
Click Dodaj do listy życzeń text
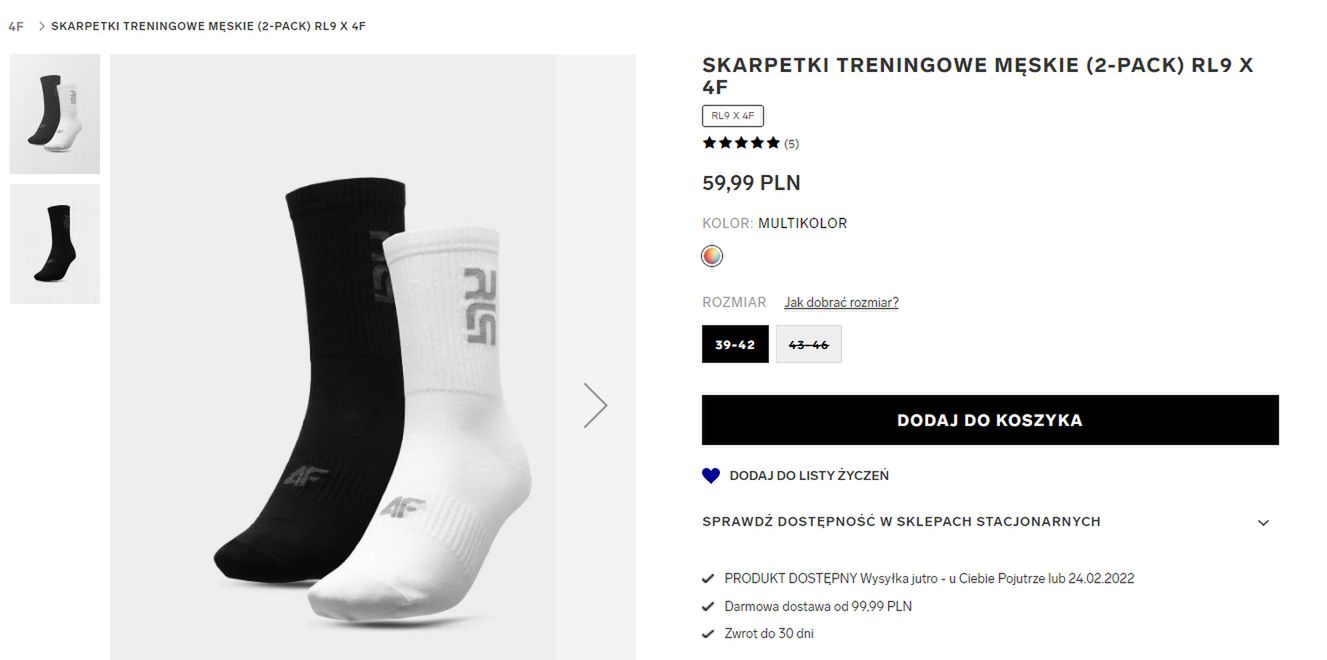(809, 476)
